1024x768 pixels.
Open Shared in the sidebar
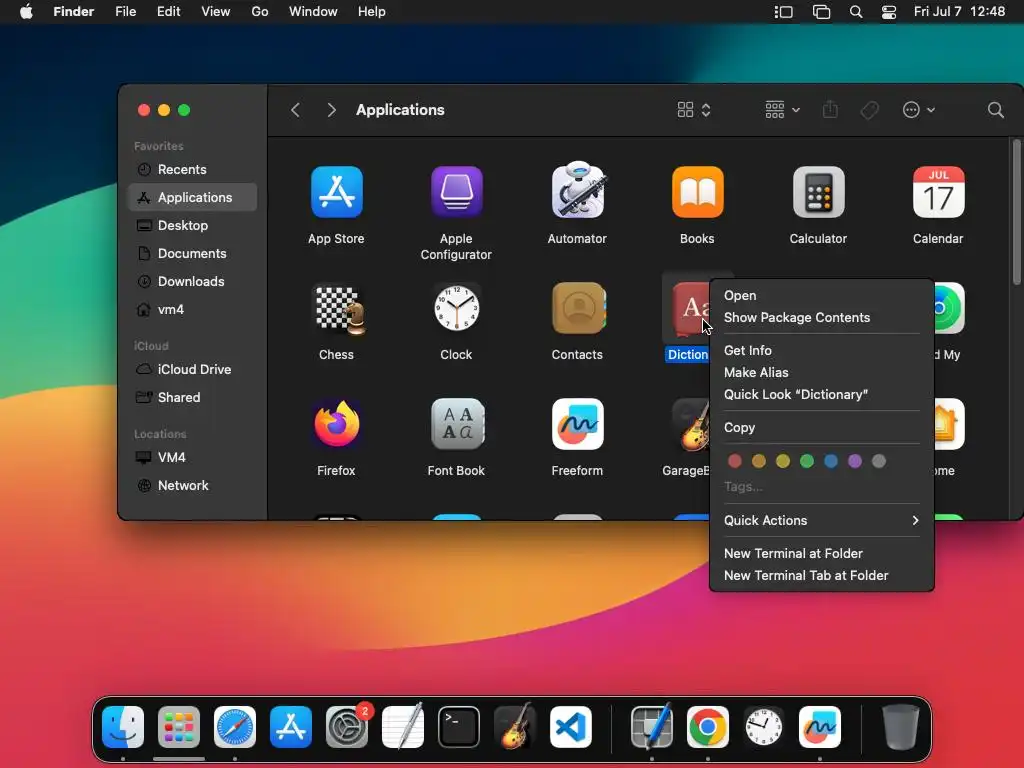(x=193, y=398)
